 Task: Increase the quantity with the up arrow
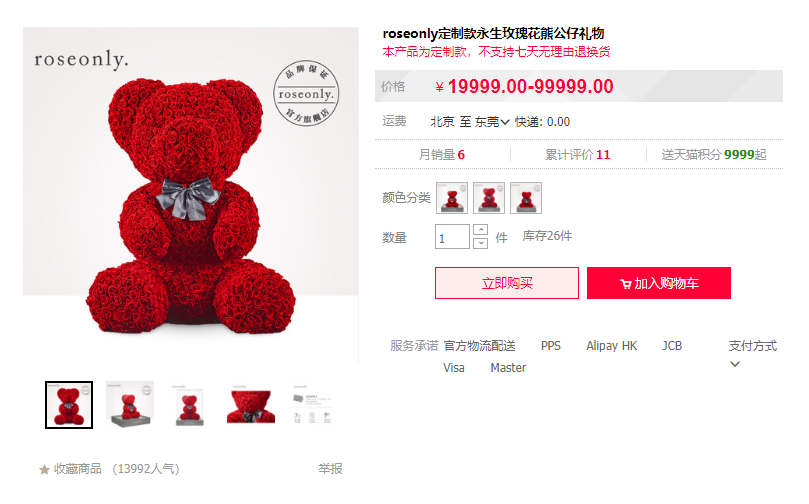coord(480,230)
